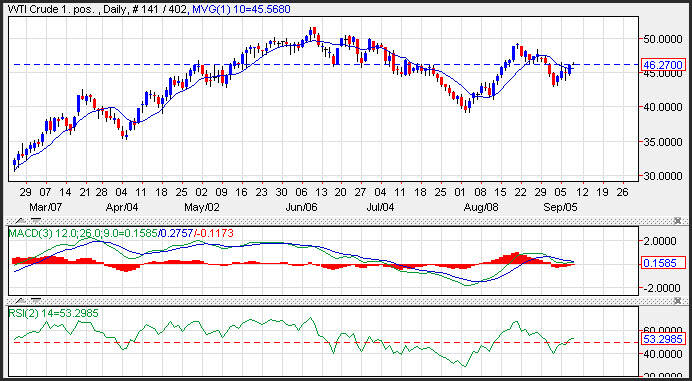Click the 2.0000 MACD axis label
This screenshot has width=692, height=381.
663,241
